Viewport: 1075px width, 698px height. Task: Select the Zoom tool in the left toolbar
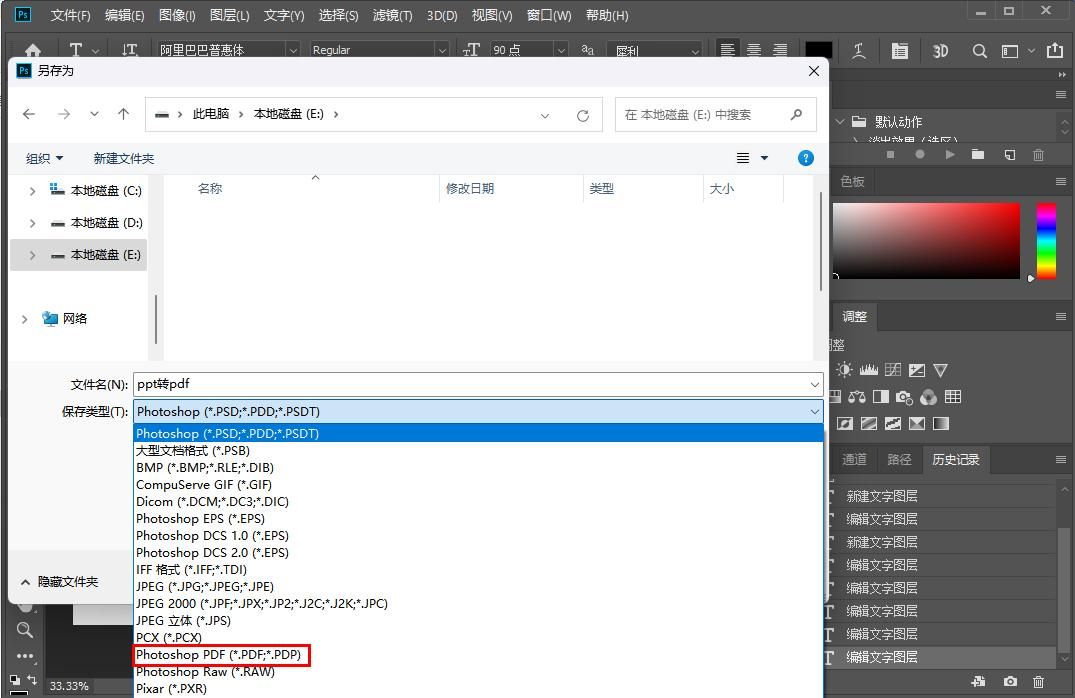tap(25, 630)
